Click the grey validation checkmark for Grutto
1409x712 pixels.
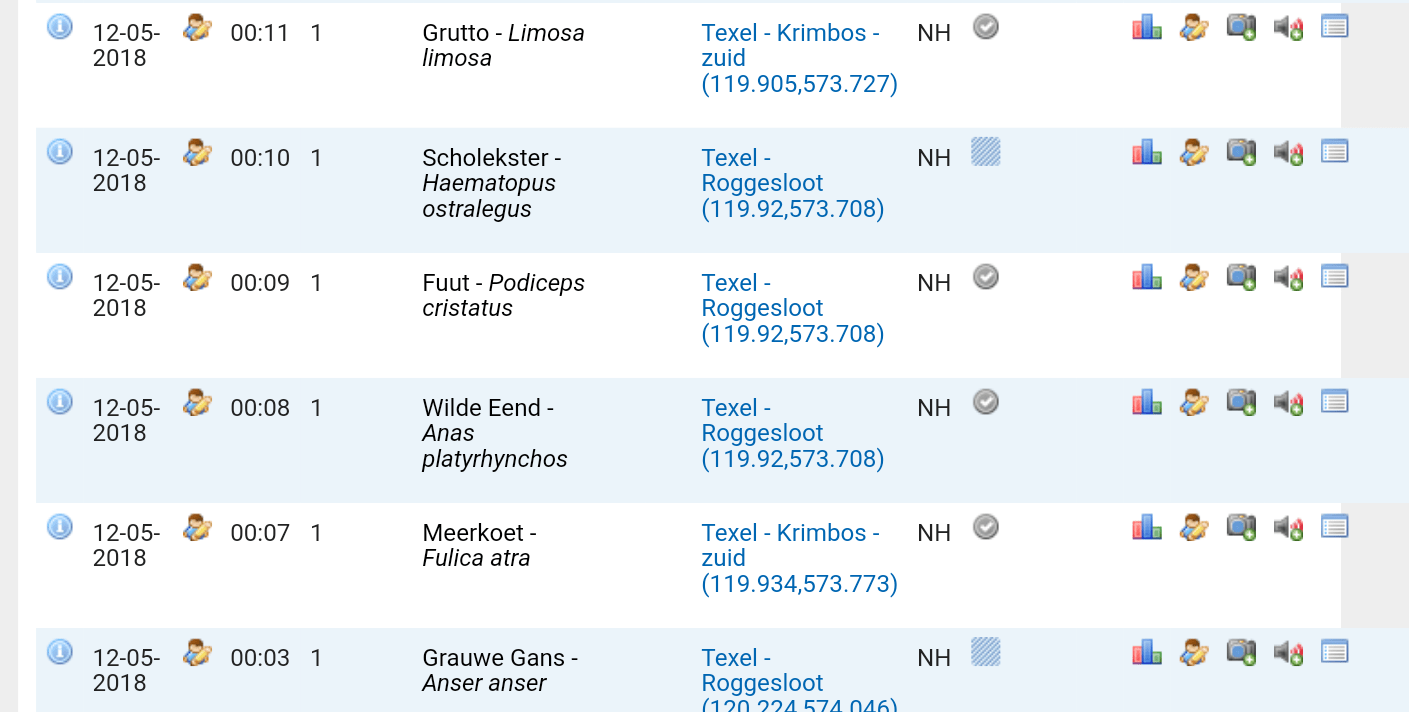point(986,27)
